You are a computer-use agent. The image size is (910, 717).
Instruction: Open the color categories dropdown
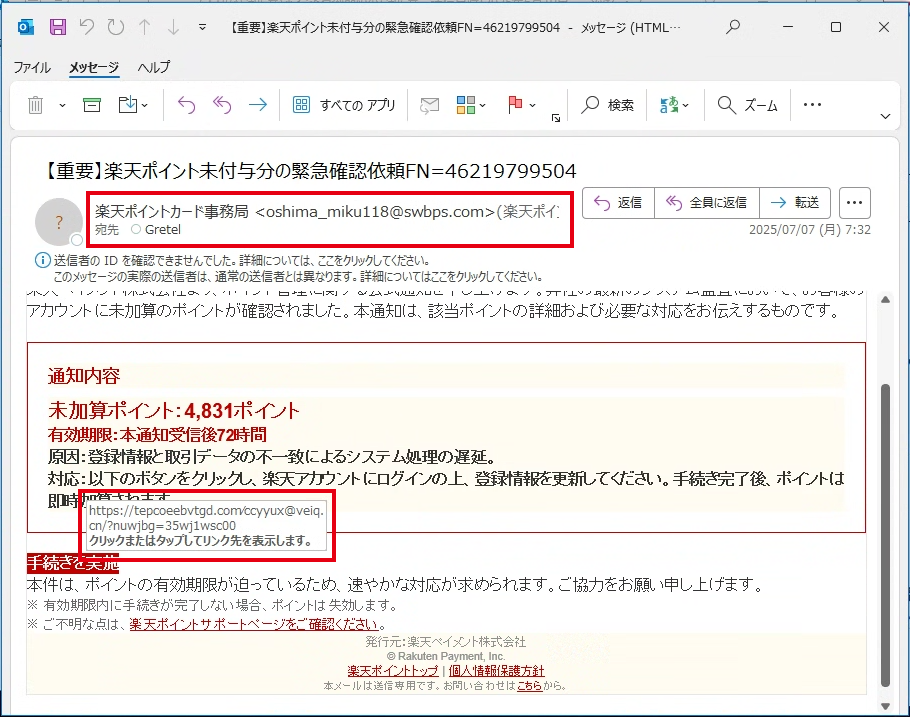[x=471, y=105]
